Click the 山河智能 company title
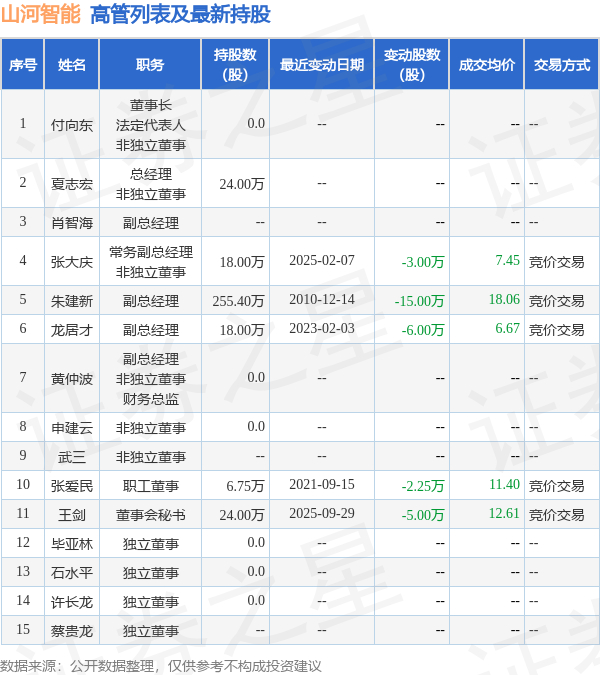This screenshot has height=675, width=600. pos(40,14)
